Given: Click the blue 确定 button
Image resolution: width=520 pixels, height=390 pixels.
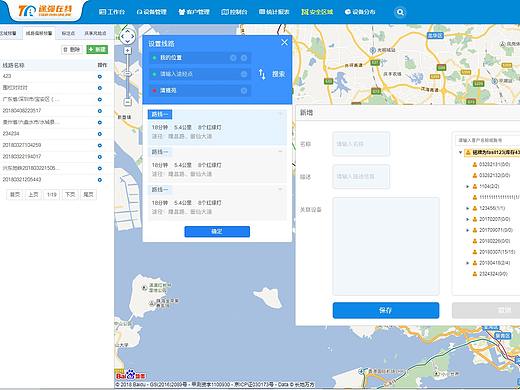Looking at the screenshot, I should coord(217,231).
